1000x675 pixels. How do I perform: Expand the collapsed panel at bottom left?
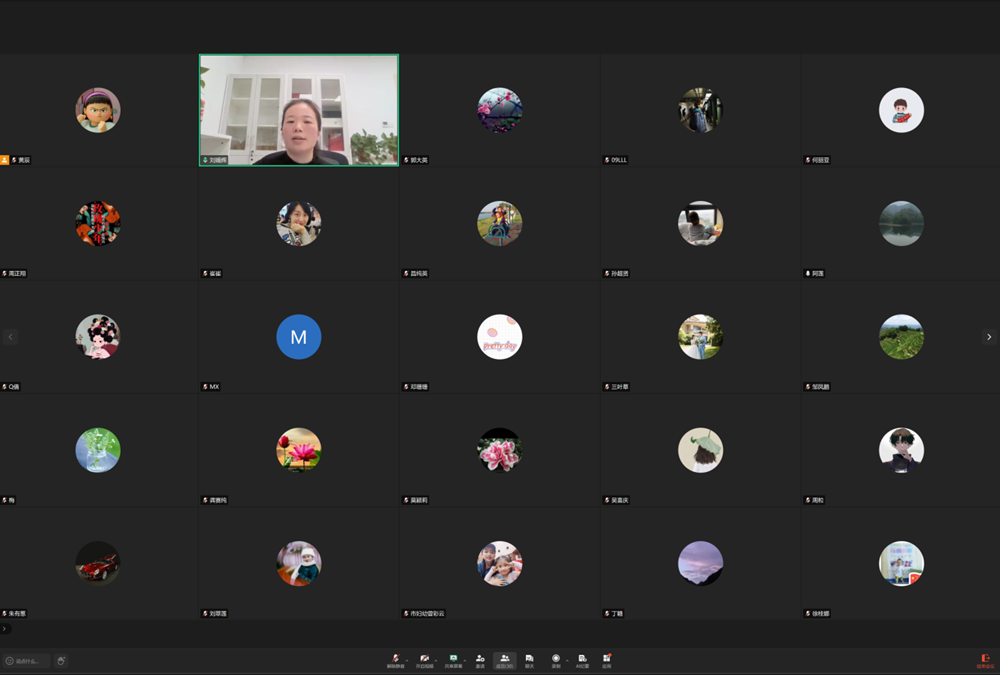(5, 629)
